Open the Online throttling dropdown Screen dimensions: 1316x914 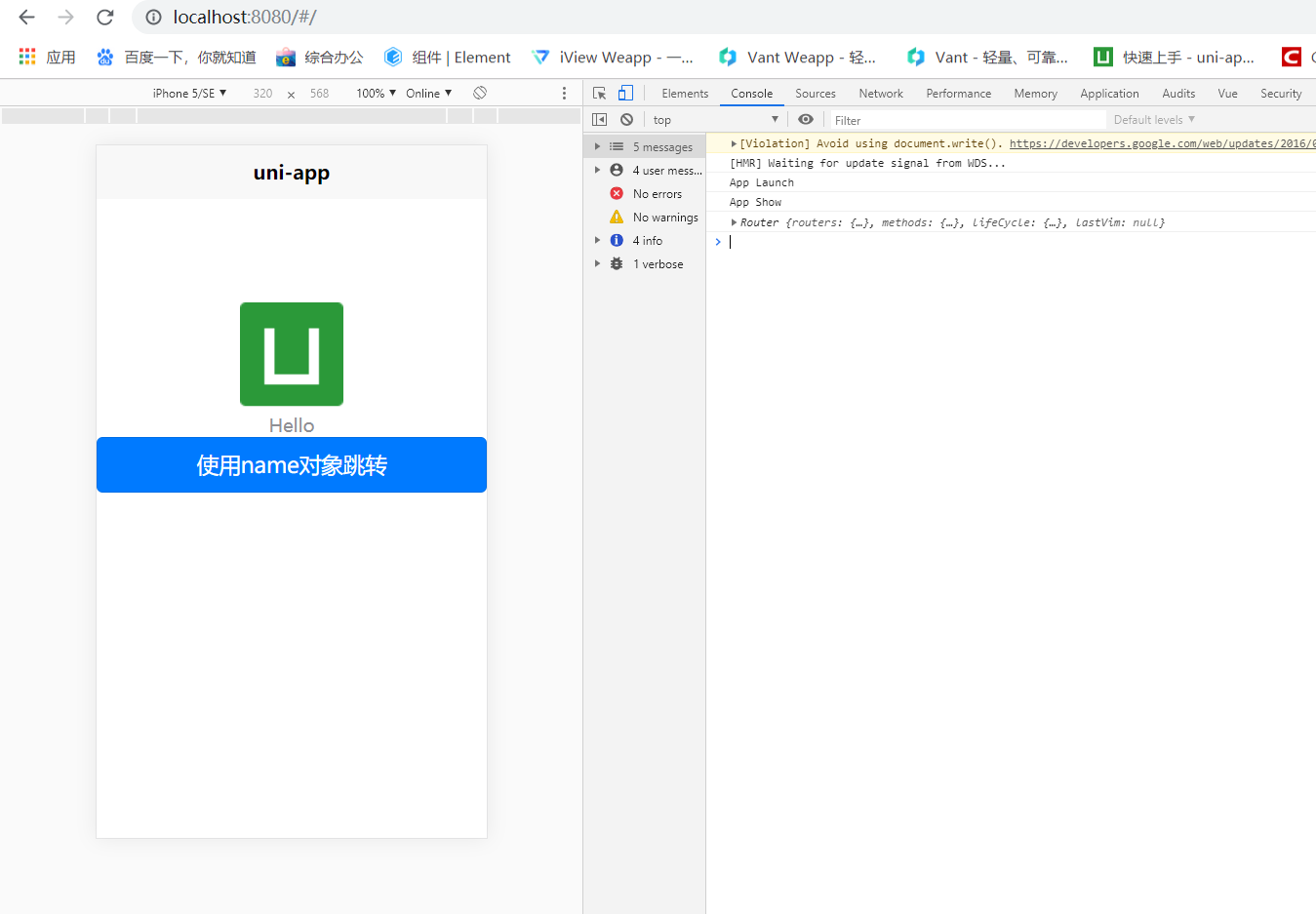[x=428, y=94]
